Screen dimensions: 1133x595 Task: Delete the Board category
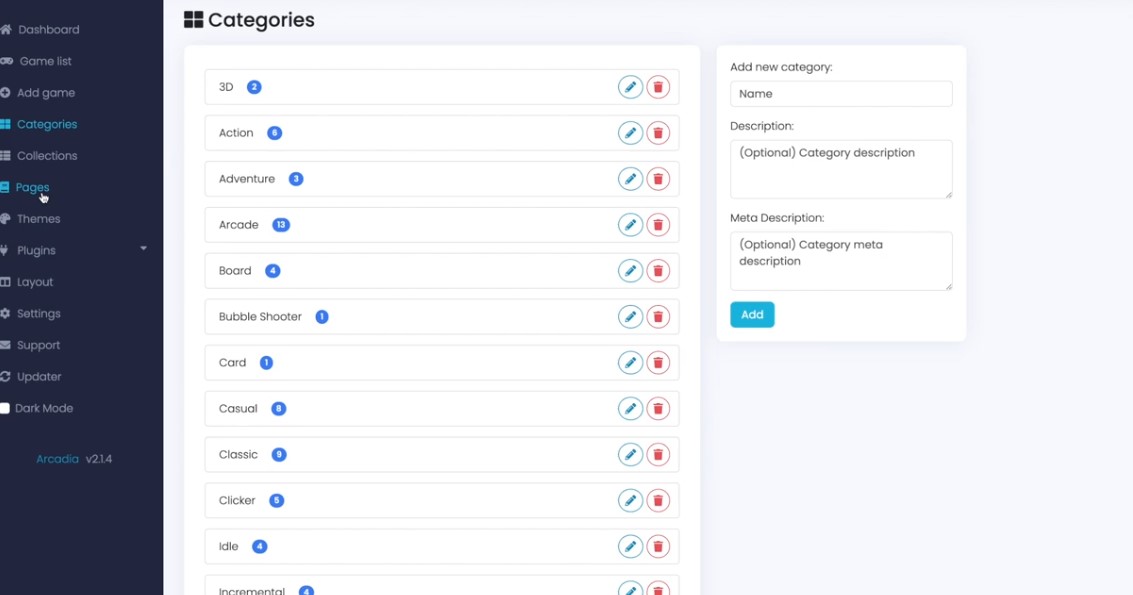(x=658, y=270)
